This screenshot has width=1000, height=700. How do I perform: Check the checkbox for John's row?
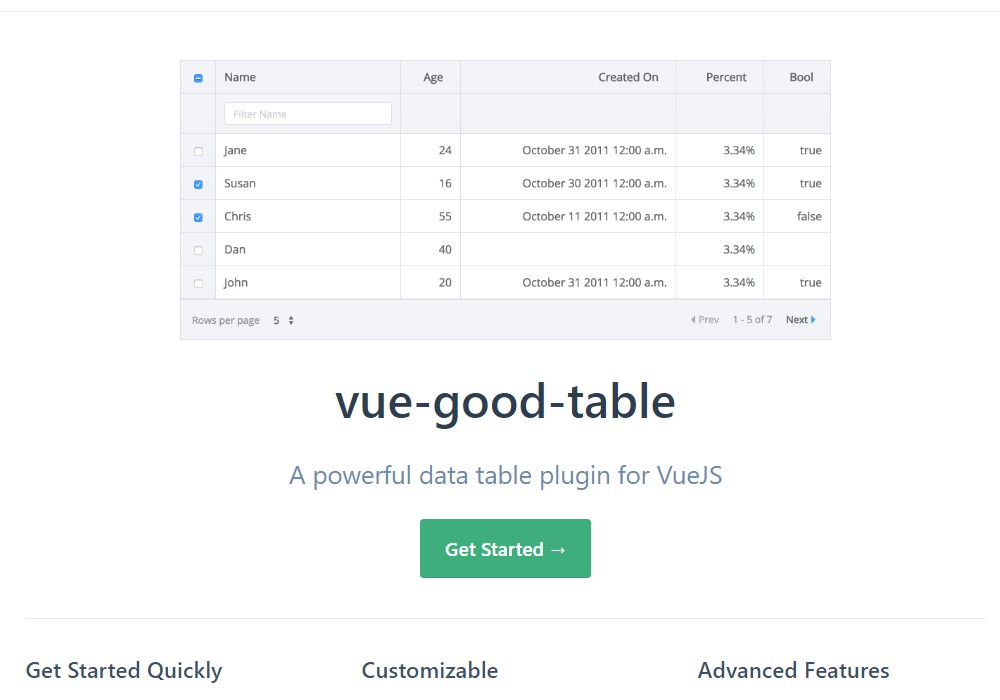(x=198, y=284)
